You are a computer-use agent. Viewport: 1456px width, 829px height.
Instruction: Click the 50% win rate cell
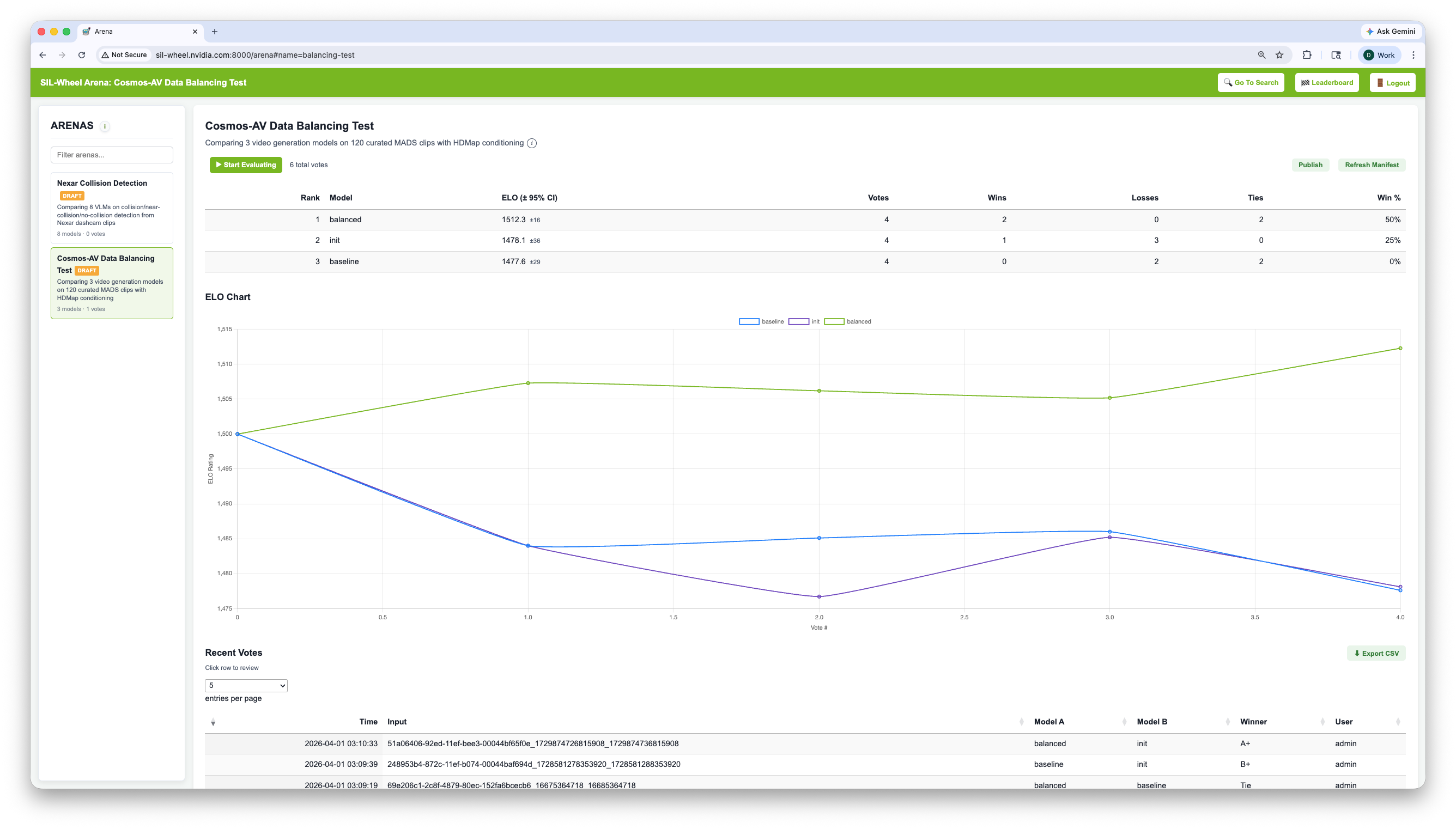click(1392, 220)
